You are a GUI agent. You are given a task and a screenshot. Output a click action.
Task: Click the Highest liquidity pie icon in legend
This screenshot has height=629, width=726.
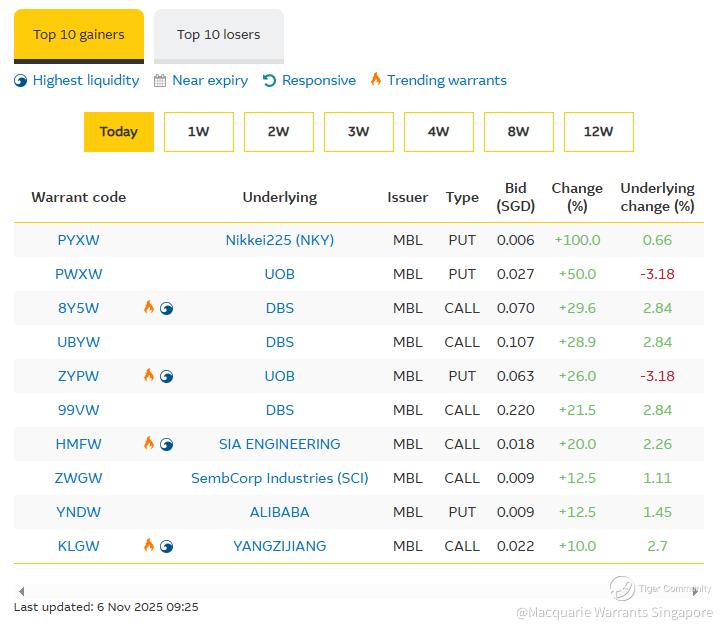point(21,81)
